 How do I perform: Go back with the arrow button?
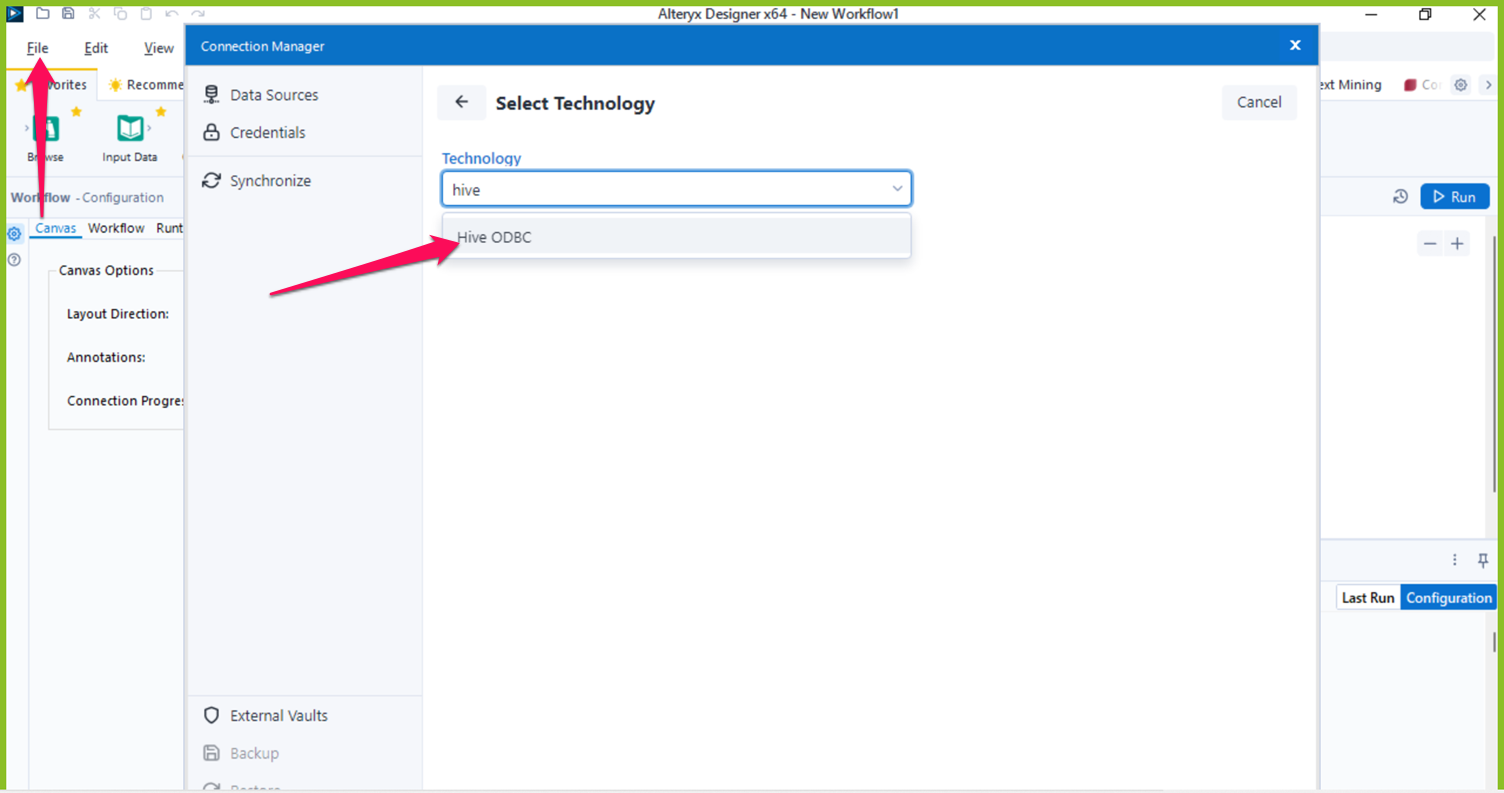point(461,102)
